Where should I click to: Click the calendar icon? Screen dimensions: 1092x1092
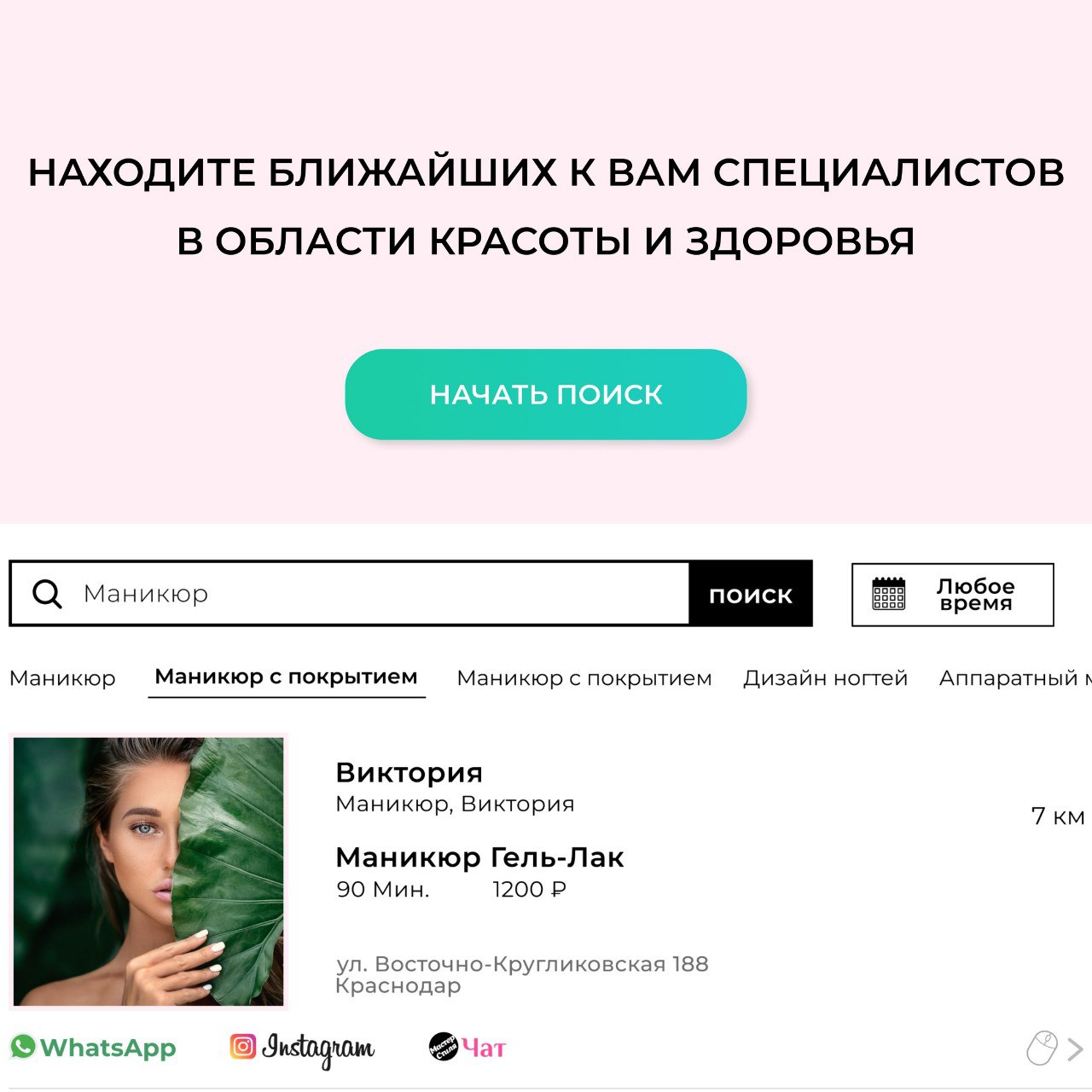click(888, 594)
